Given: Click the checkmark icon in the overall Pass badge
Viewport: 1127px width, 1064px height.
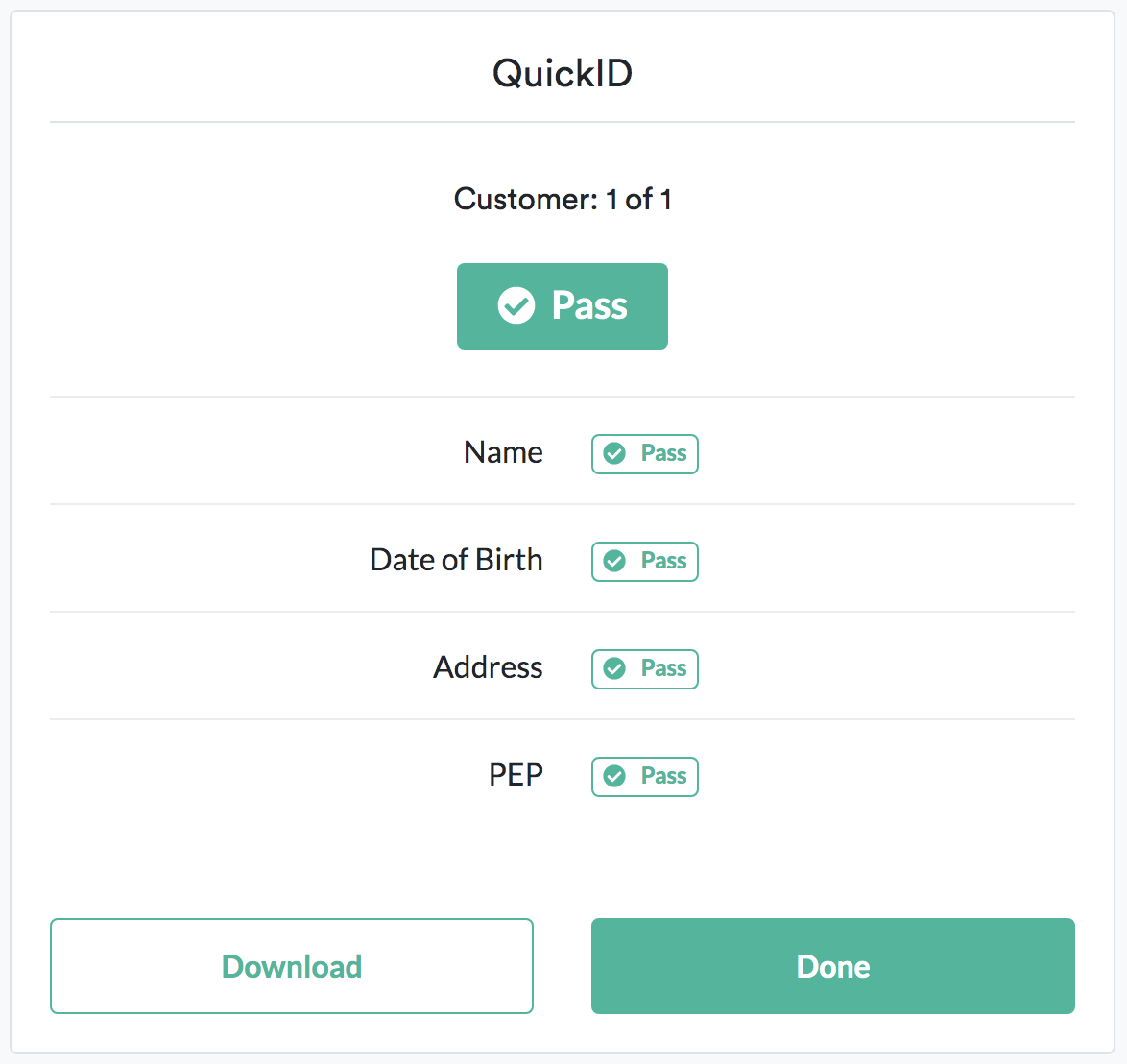Looking at the screenshot, I should pyautogui.click(x=516, y=306).
